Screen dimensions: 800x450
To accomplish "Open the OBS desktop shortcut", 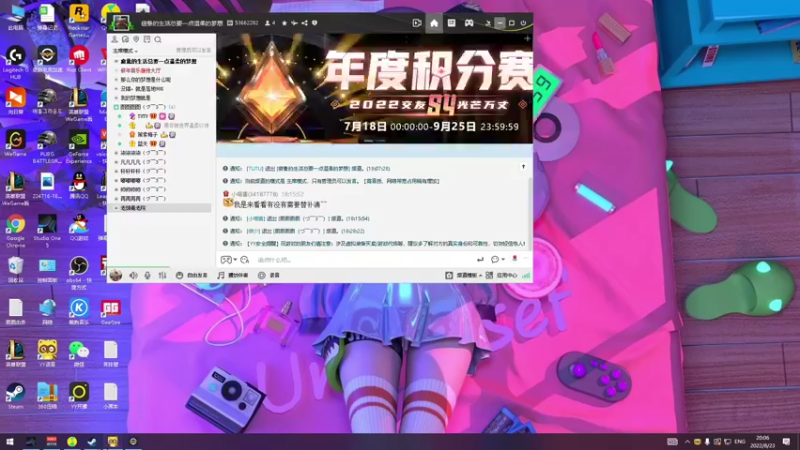I will (x=79, y=273).
